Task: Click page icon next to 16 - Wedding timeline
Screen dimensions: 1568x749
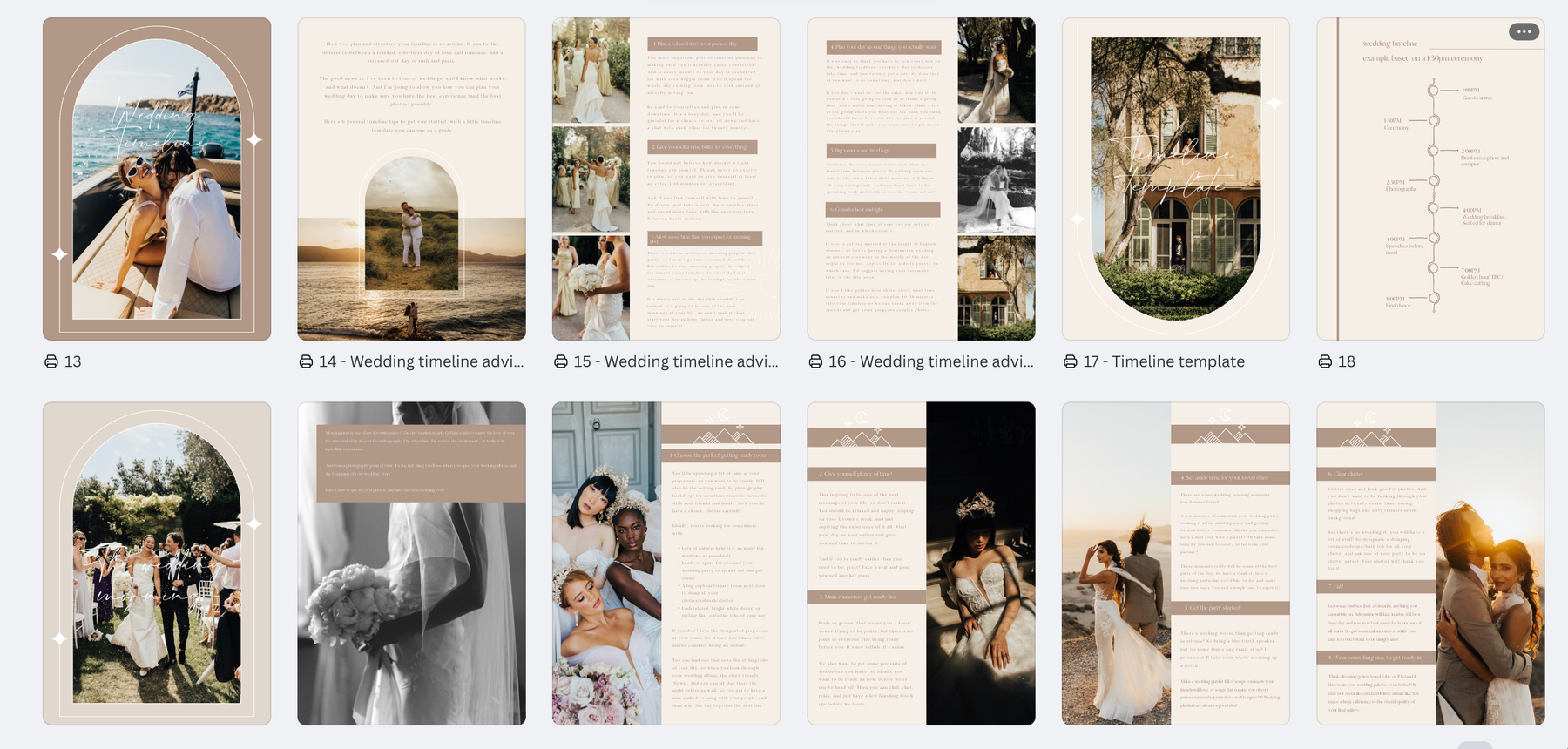Action: click(x=816, y=361)
